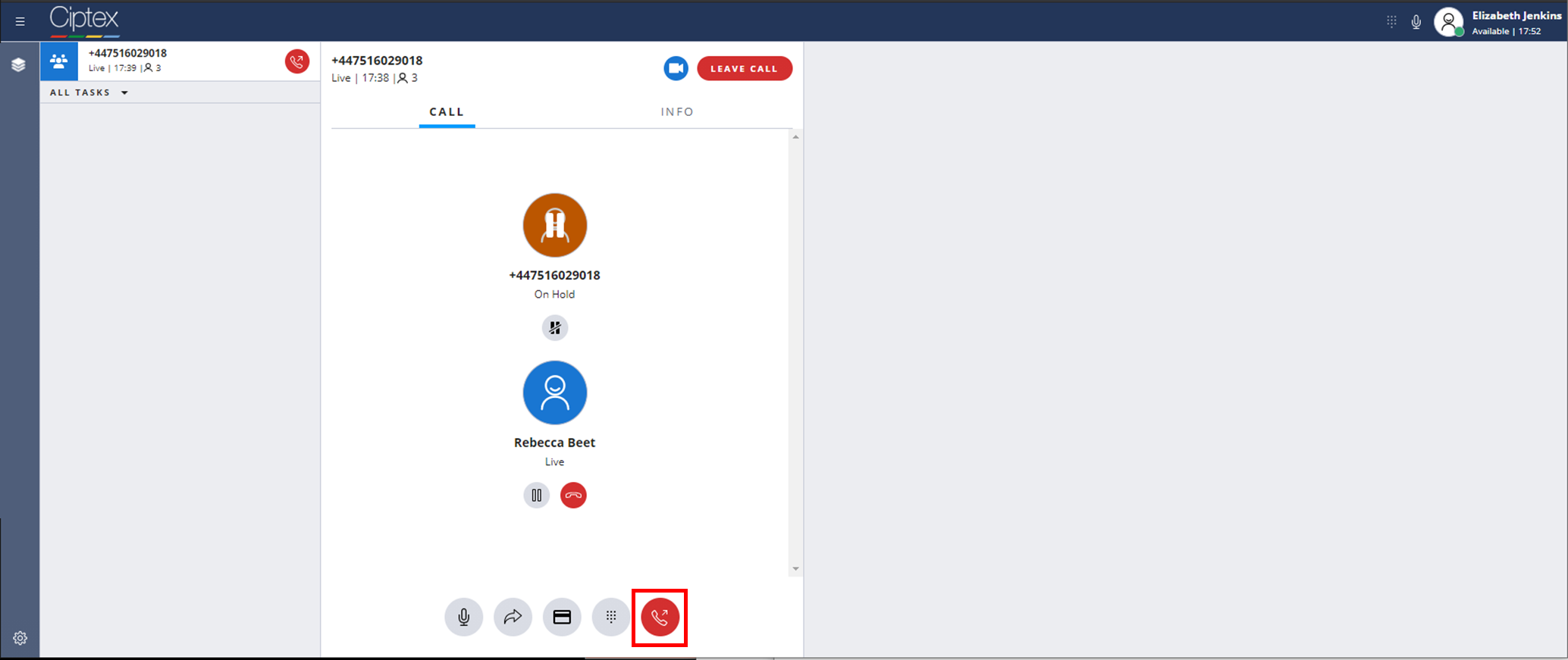The image size is (1568, 660).
Task: Open settings gear in left sidebar
Action: tap(20, 638)
